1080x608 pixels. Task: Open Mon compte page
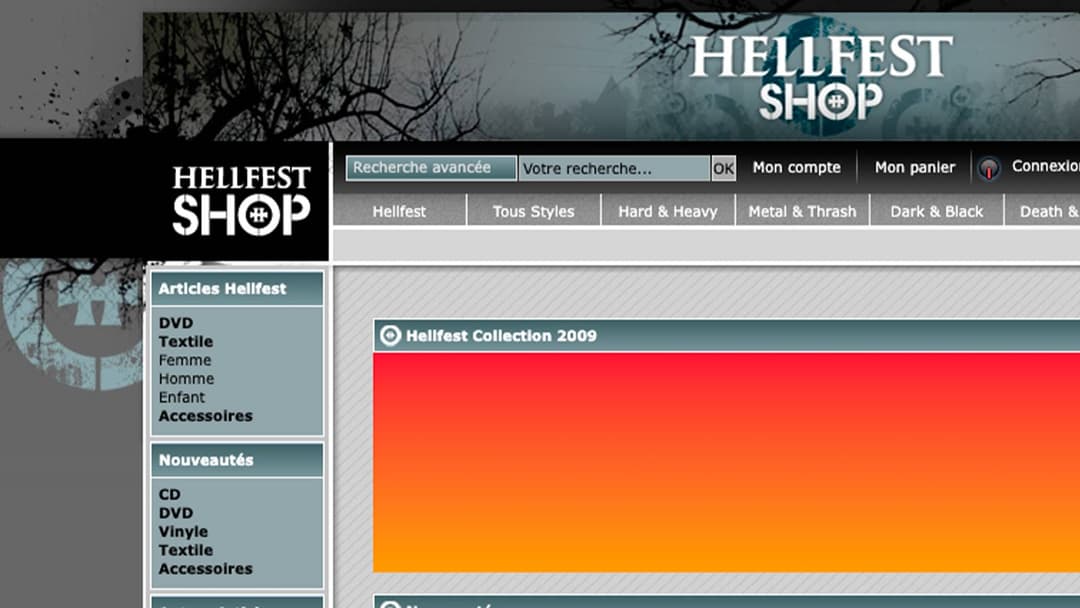(x=796, y=168)
